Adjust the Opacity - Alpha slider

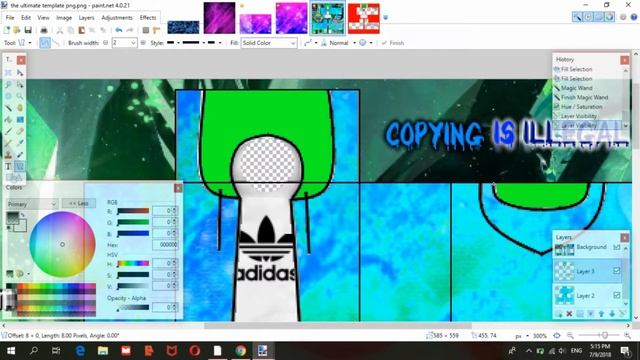(133, 308)
